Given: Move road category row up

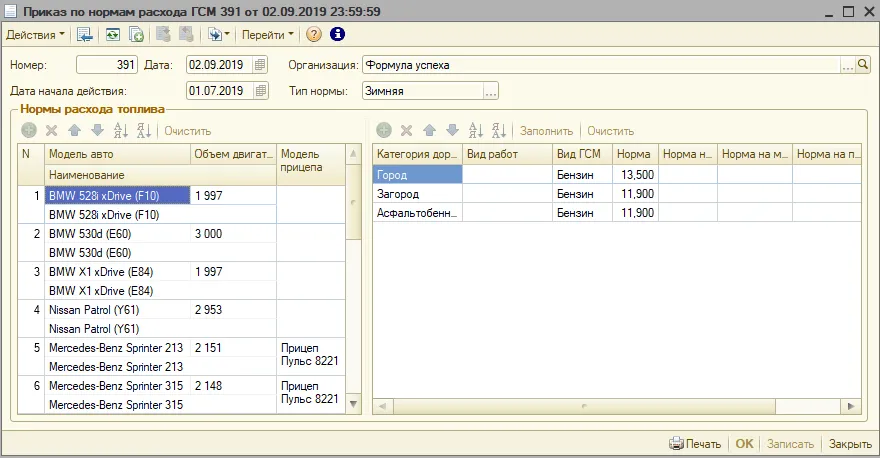Looking at the screenshot, I should click(x=429, y=131).
